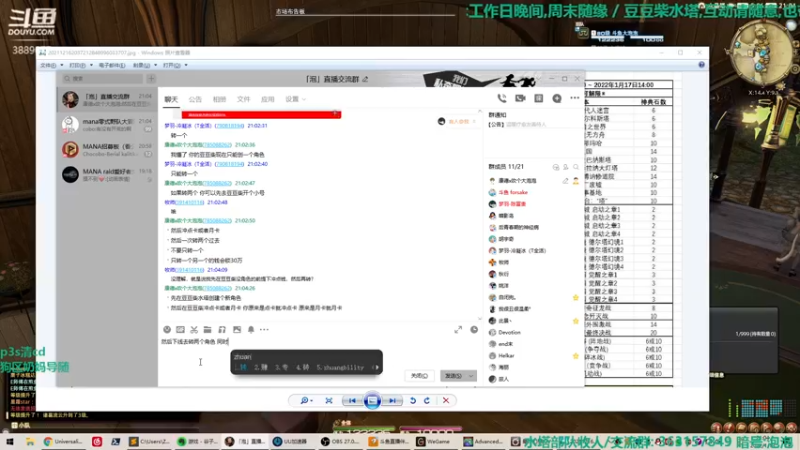Viewport: 800px width, 450px height.
Task: Use the scissors screenshot tool
Action: [194, 330]
